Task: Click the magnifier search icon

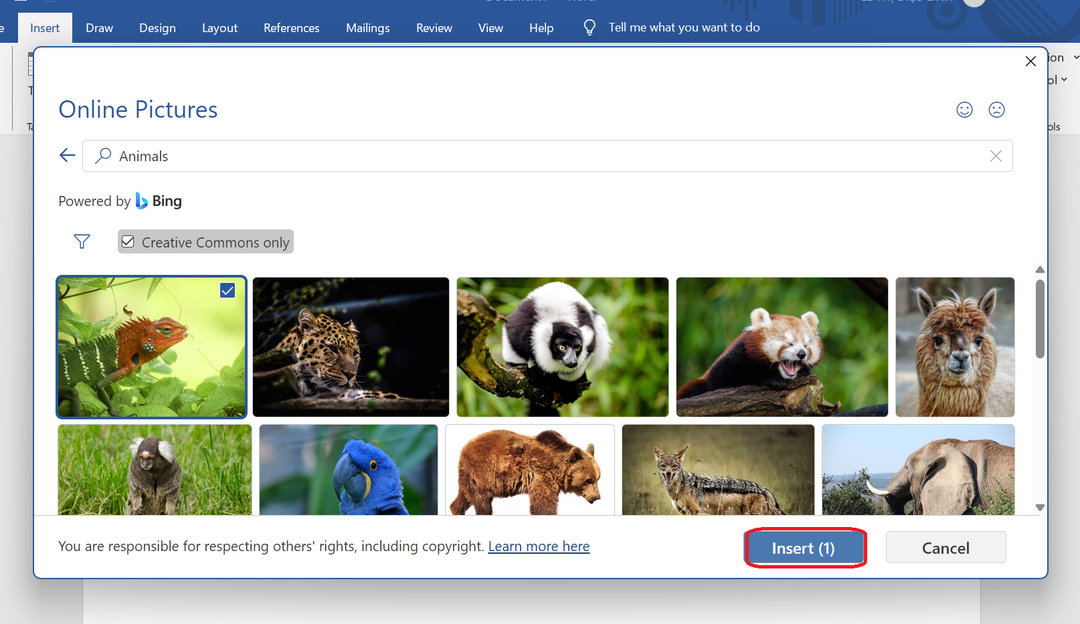Action: [103, 156]
